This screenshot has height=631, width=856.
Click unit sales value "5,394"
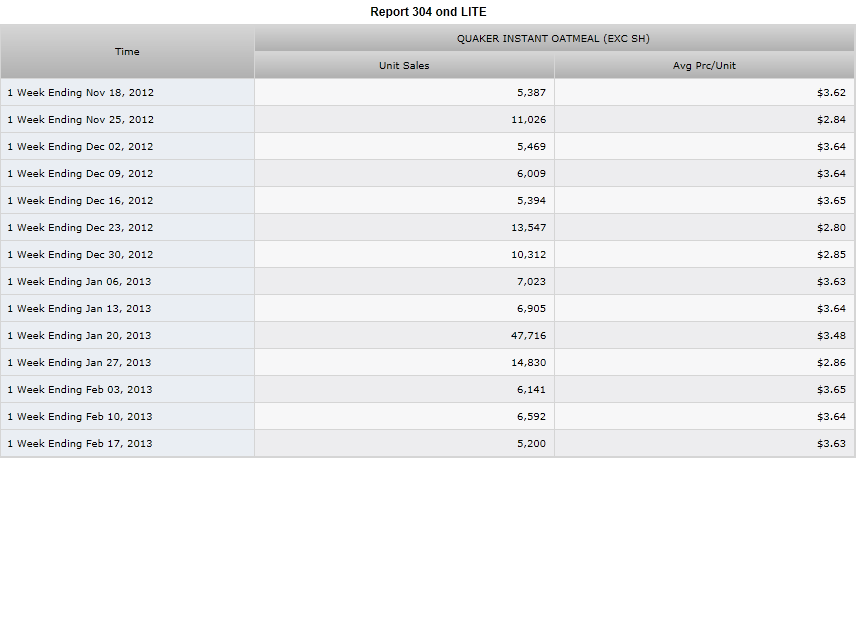(x=531, y=200)
